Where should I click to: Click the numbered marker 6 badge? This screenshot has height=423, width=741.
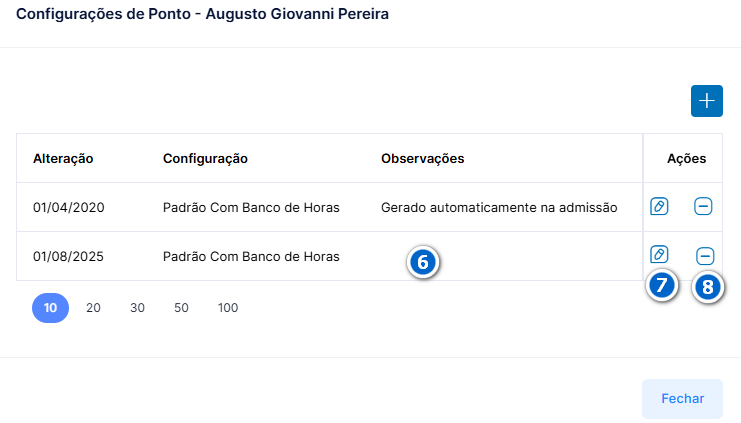pos(422,262)
